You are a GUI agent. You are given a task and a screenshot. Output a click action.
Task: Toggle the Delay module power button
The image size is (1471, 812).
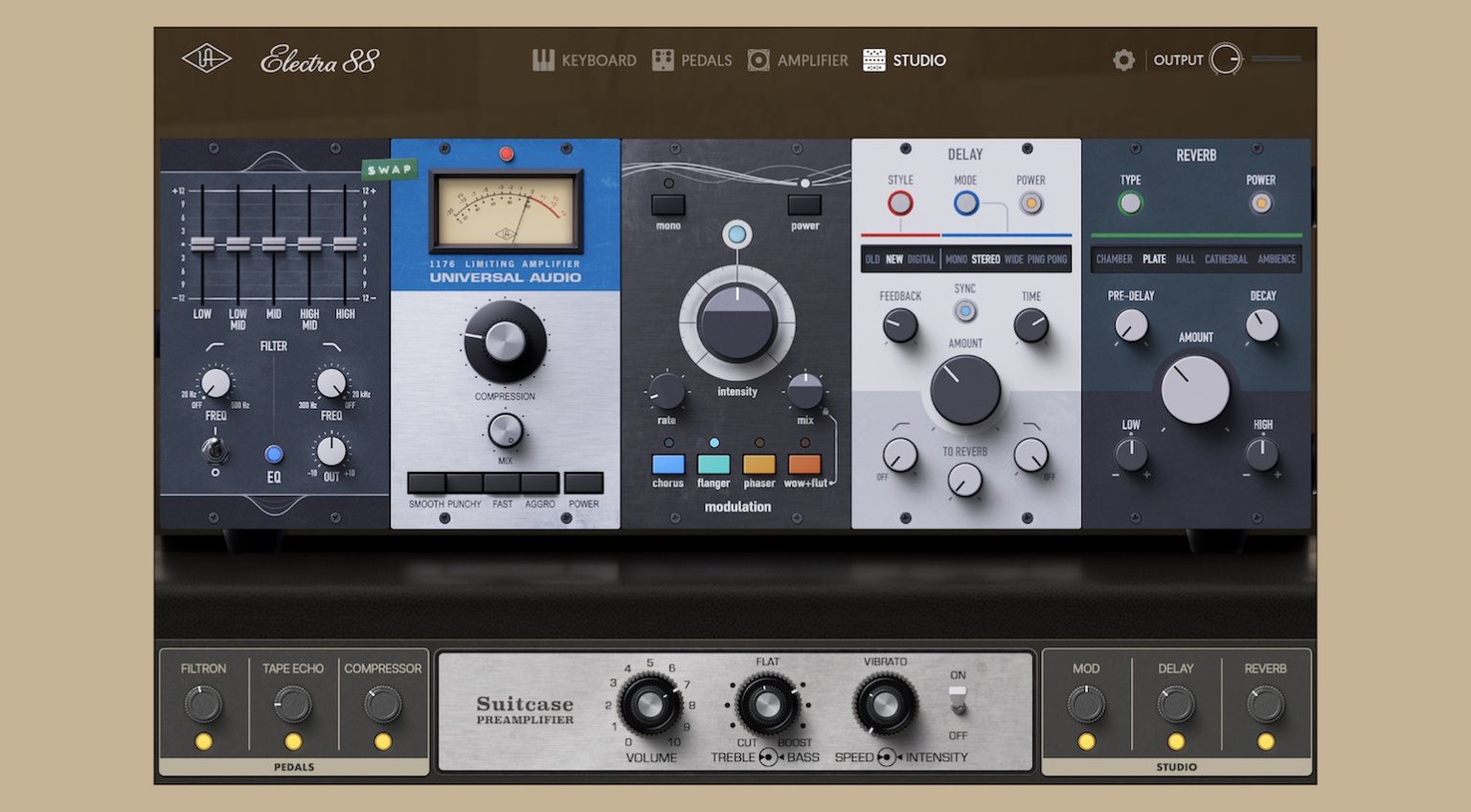[x=1030, y=203]
